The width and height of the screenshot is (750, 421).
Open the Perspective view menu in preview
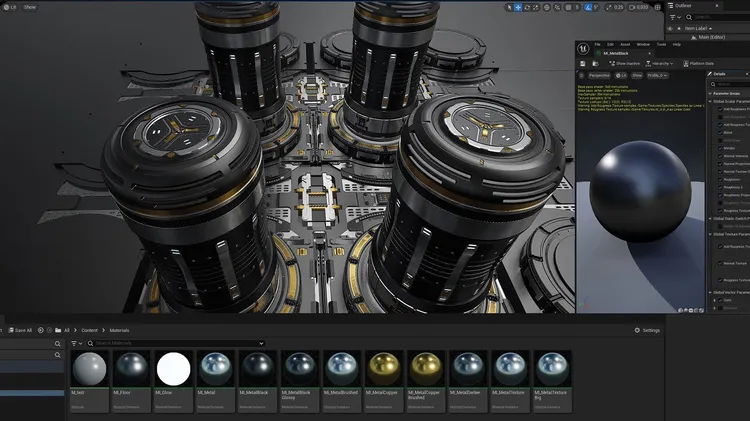pyautogui.click(x=599, y=76)
